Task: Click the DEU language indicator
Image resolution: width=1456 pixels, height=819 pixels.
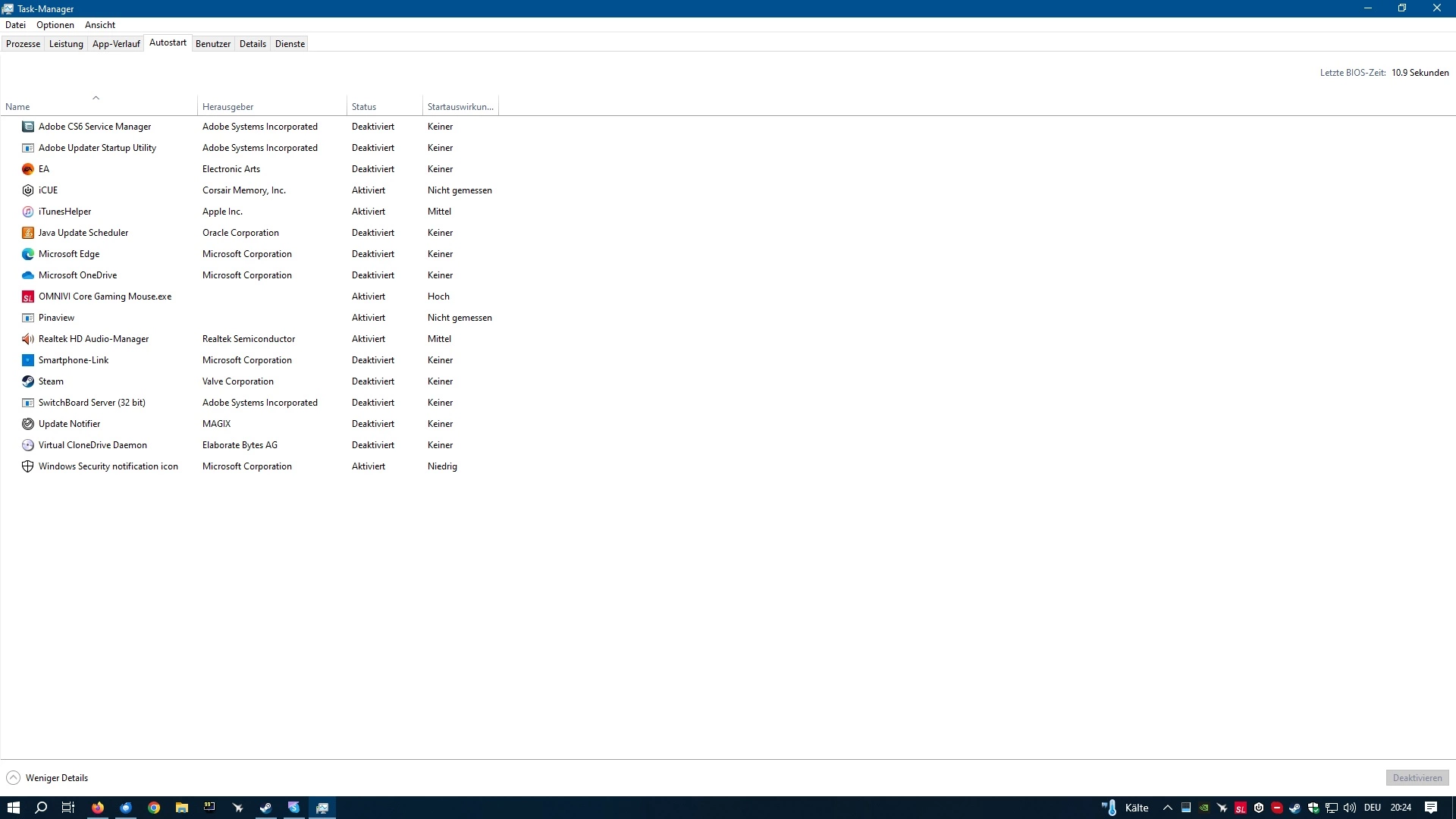Action: tap(1373, 808)
